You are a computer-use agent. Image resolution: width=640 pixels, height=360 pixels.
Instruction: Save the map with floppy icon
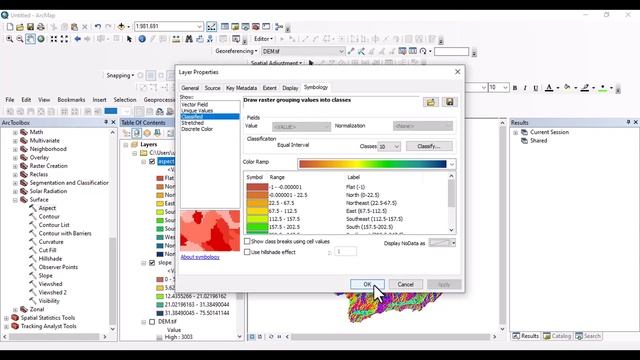30,27
